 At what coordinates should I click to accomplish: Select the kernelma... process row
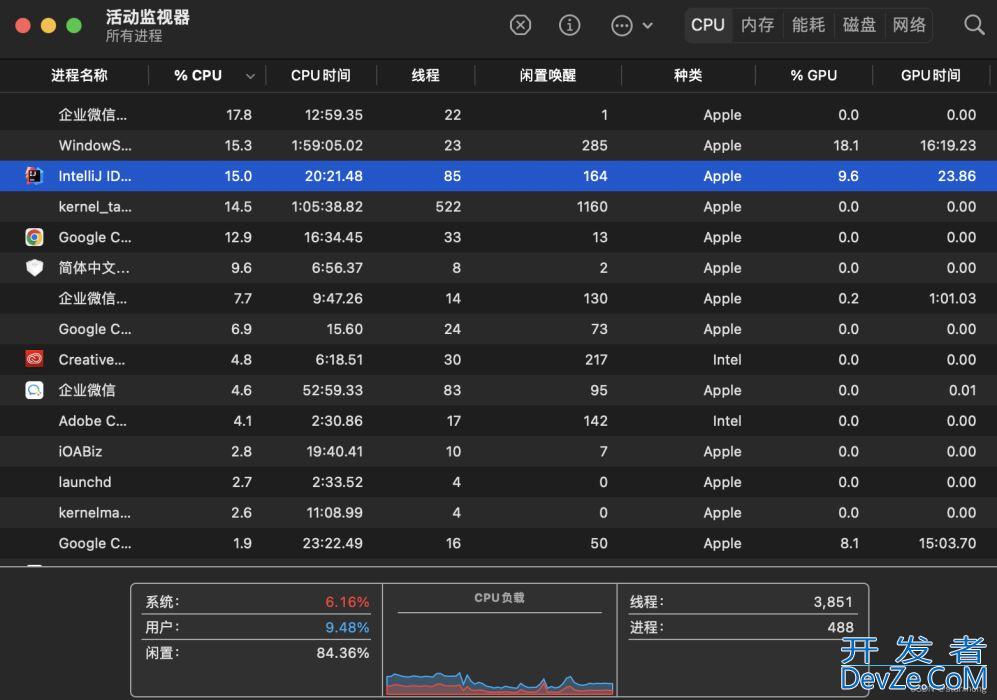[498, 512]
